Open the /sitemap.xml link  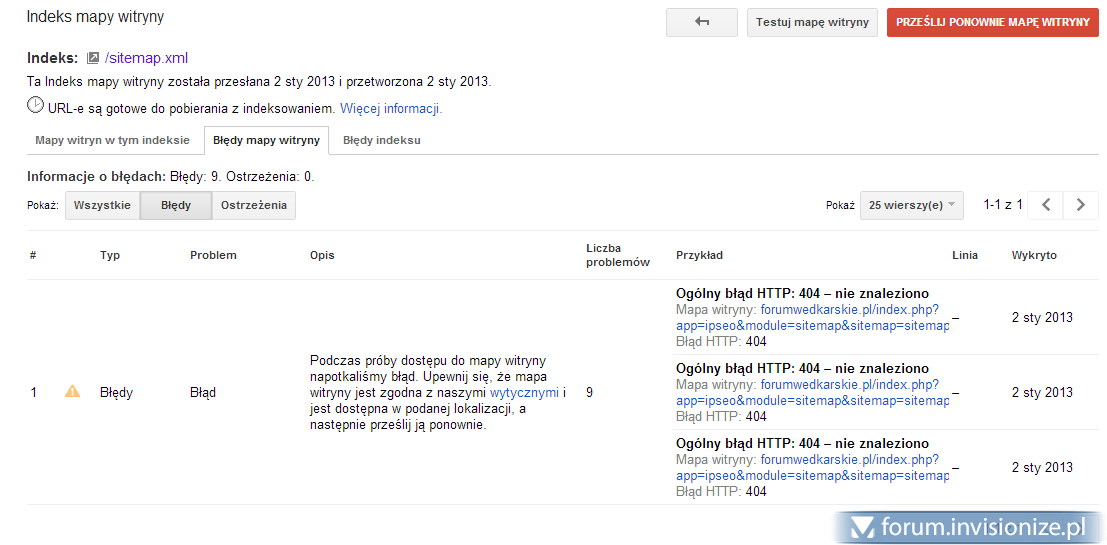pyautogui.click(x=146, y=58)
